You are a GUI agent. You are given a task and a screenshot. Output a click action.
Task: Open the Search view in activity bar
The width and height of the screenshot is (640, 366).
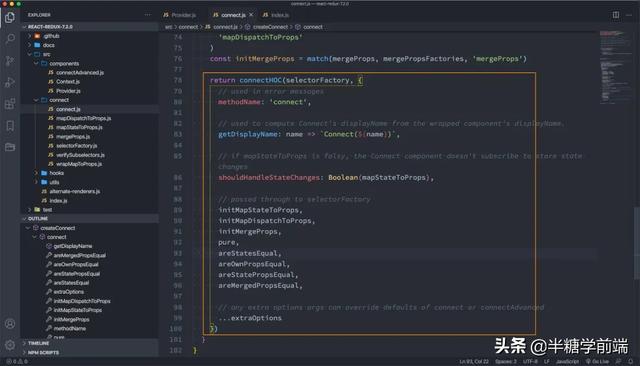click(10, 39)
